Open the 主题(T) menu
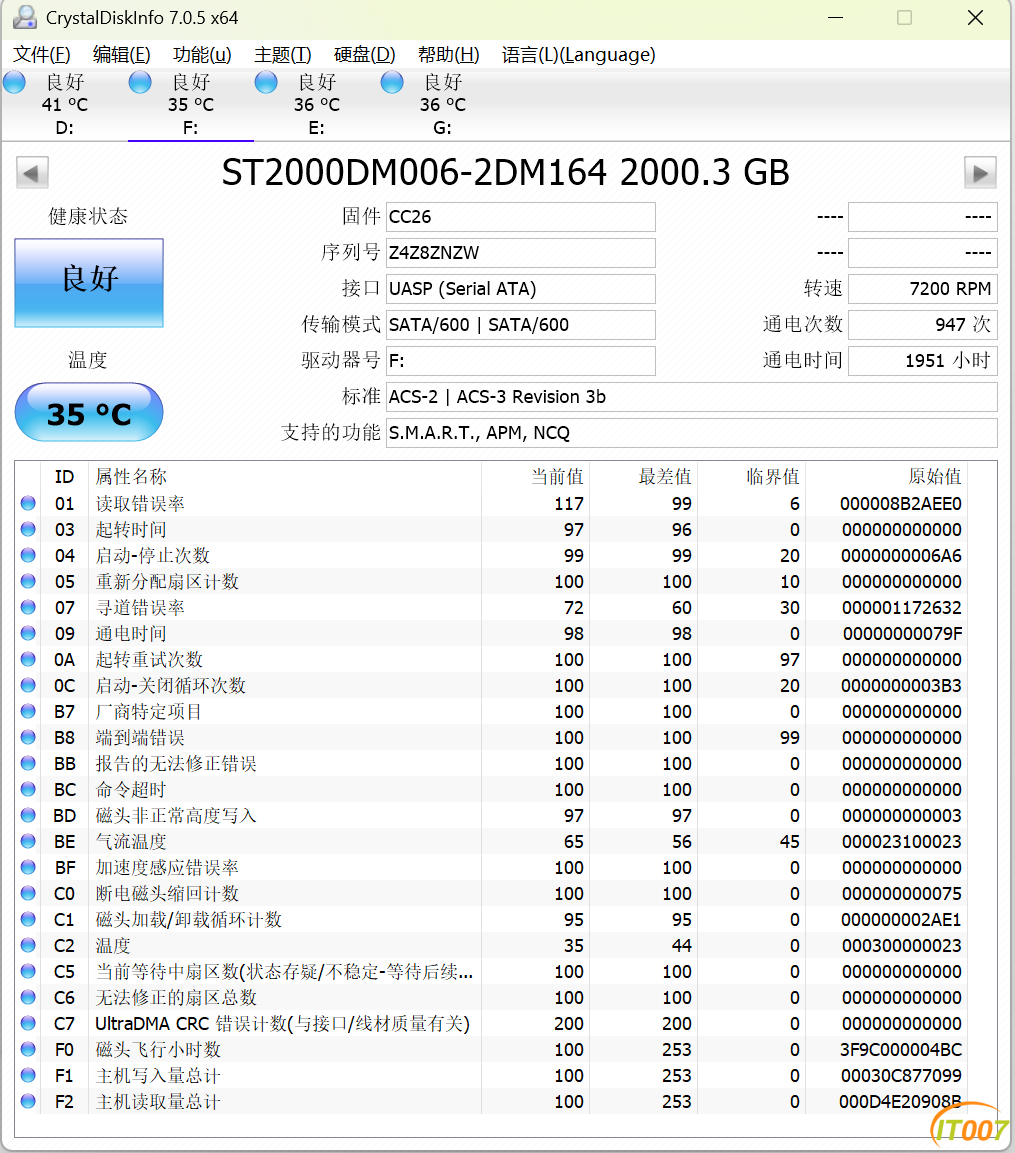The height and width of the screenshot is (1153, 1015). coord(282,54)
